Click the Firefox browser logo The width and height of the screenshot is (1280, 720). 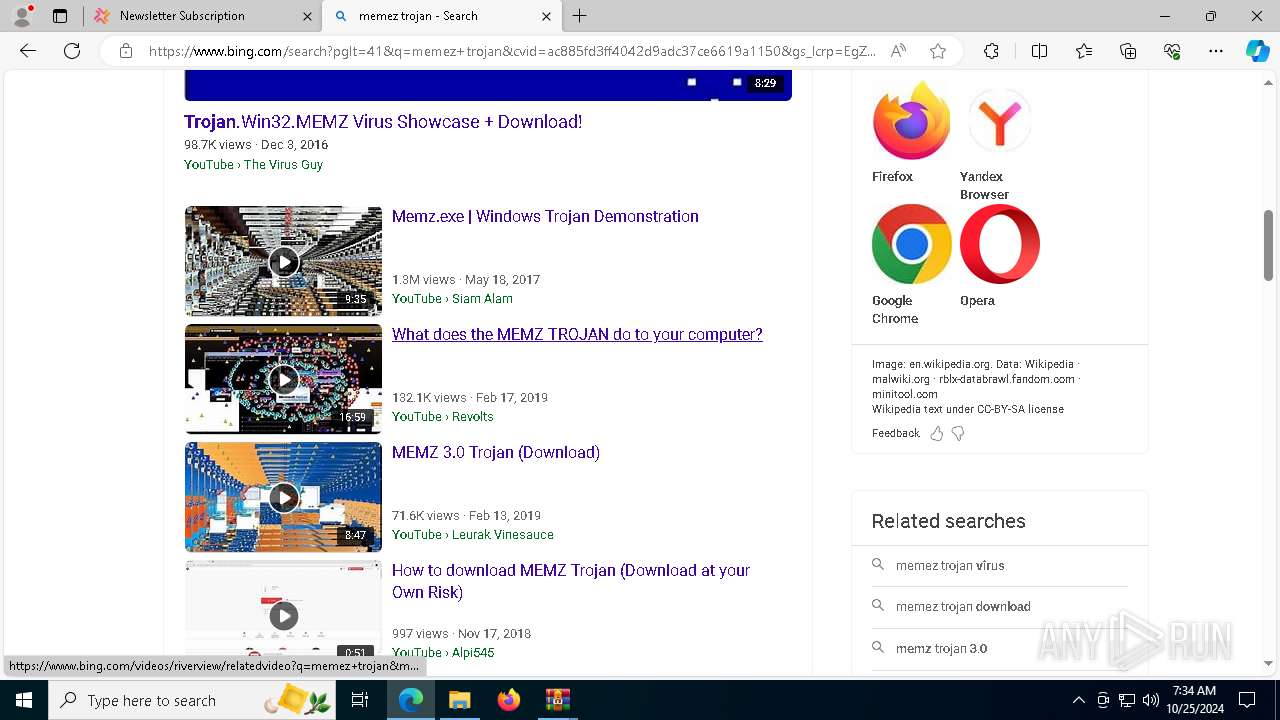911,121
